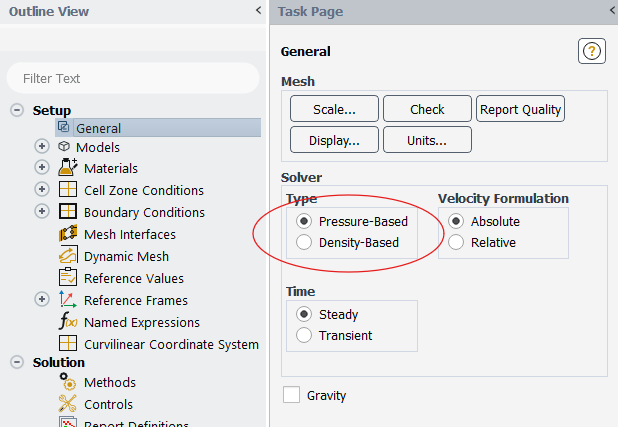This screenshot has width=618, height=427.
Task: Click the Filter Text input field
Action: (132, 78)
